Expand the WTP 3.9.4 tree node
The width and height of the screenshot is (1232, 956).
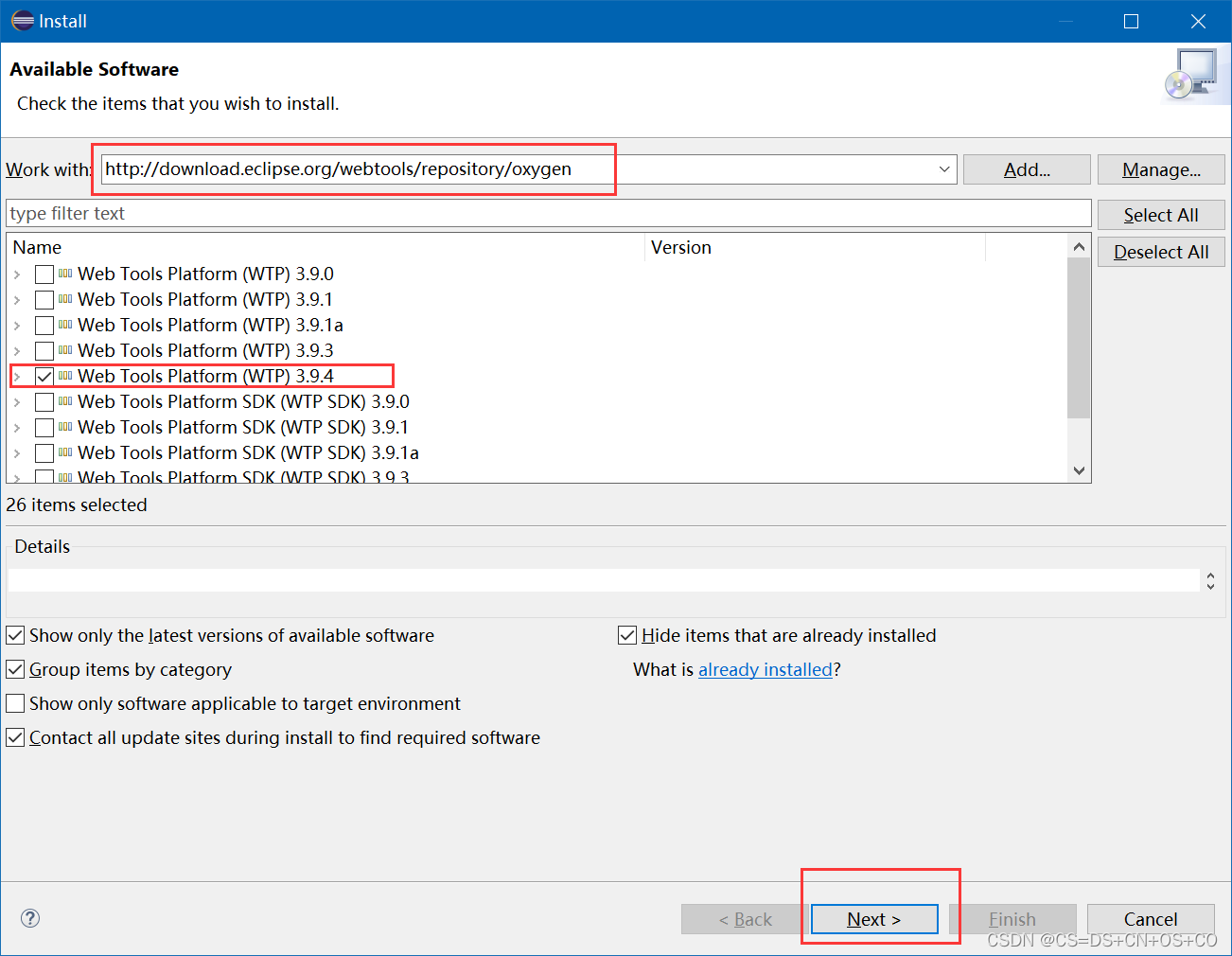17,377
